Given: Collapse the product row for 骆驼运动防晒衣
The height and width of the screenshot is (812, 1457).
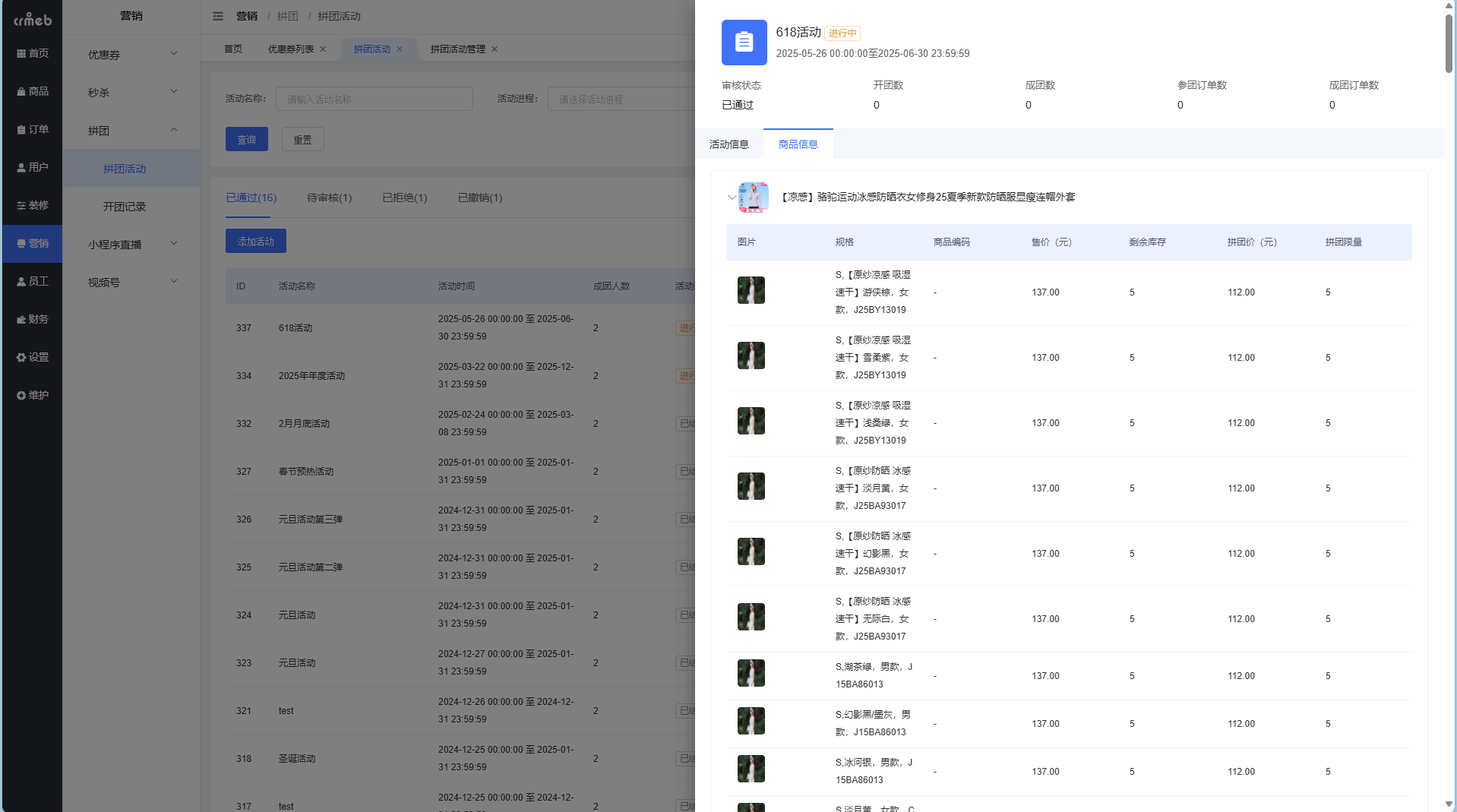Looking at the screenshot, I should [732, 197].
